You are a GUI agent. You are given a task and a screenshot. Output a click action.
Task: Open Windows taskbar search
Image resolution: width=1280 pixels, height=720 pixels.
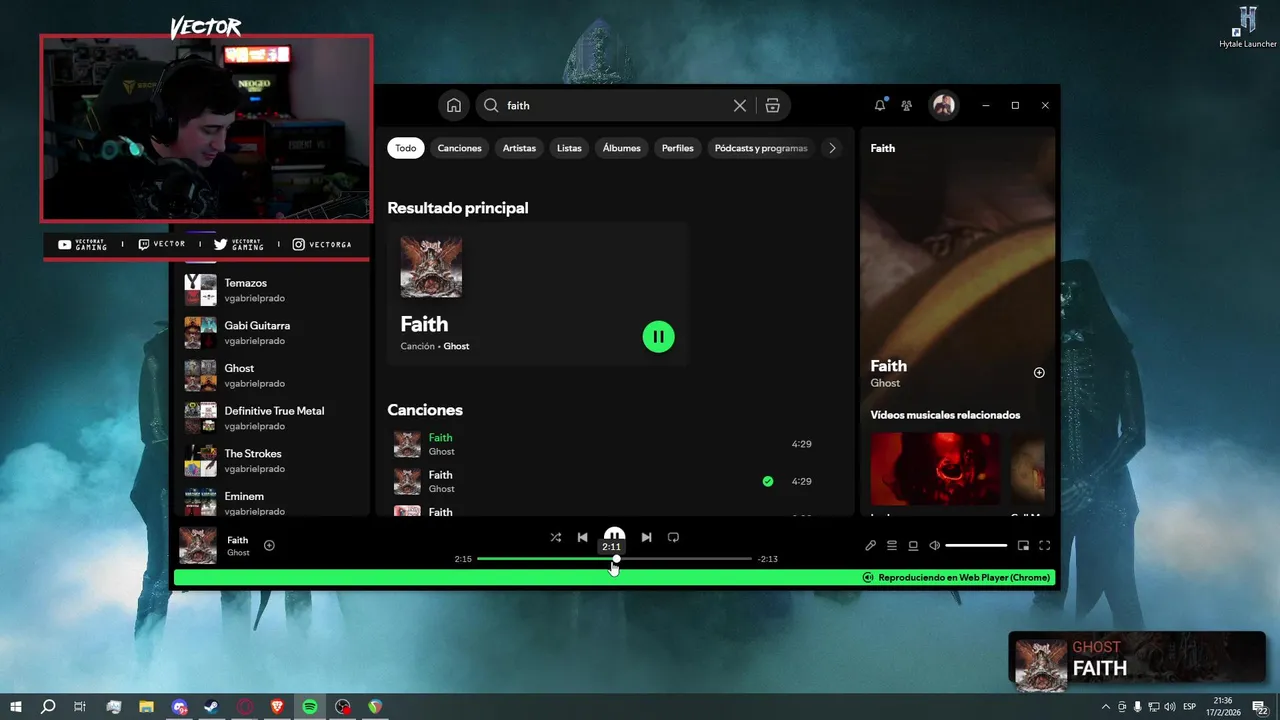(x=48, y=707)
